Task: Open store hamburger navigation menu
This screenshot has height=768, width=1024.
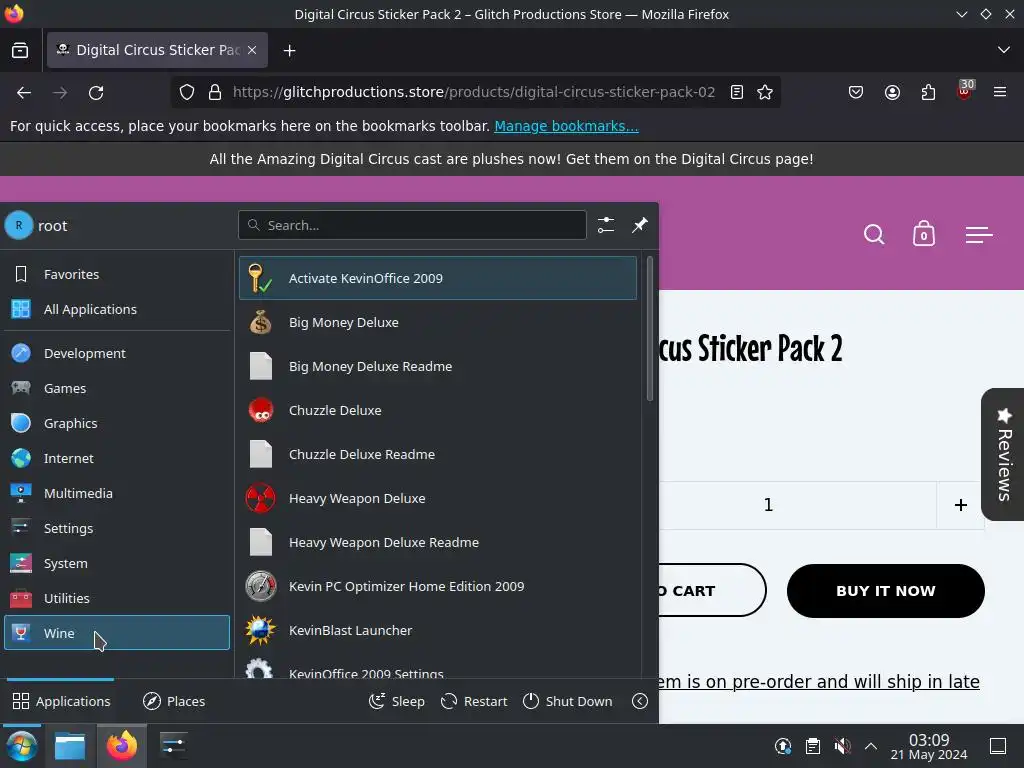Action: (979, 234)
